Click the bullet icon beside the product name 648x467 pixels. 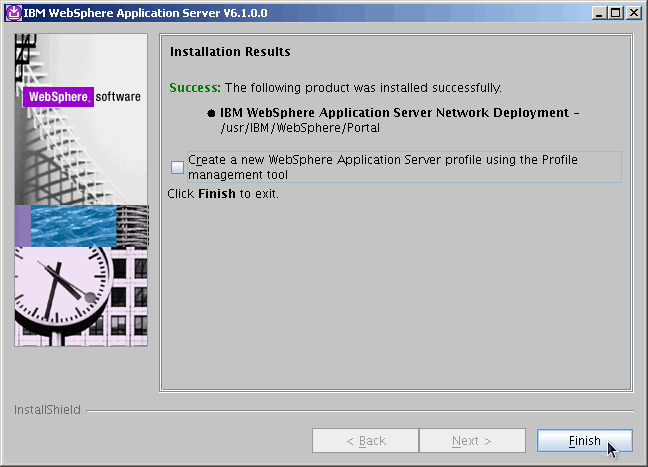211,114
